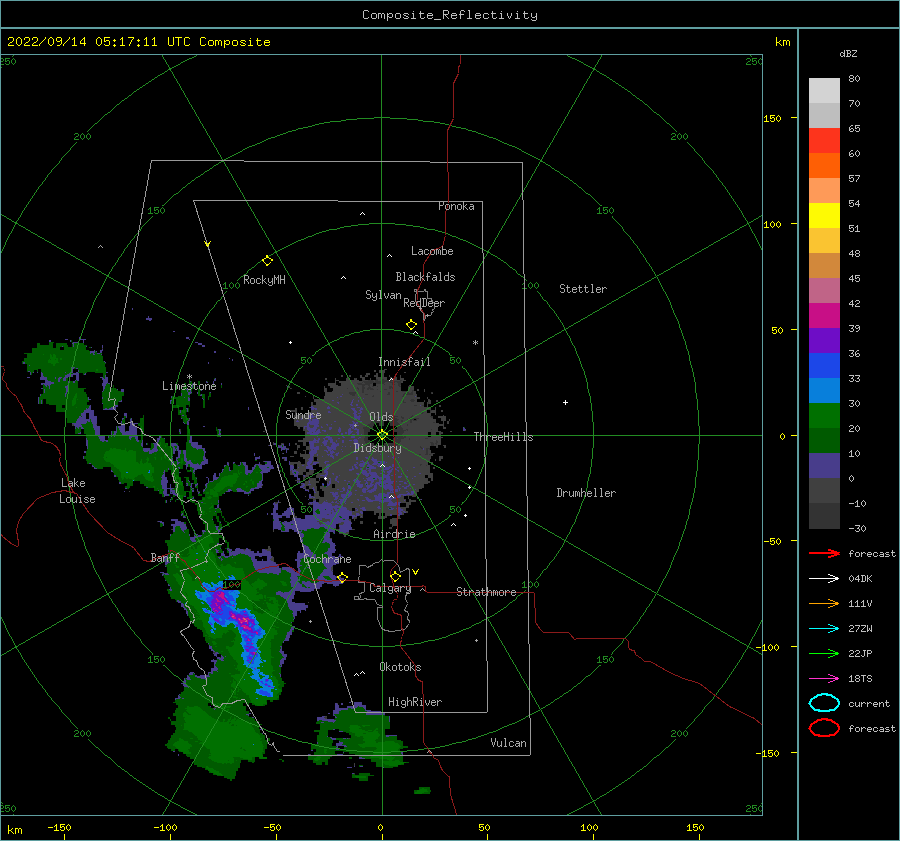The image size is (900, 841).
Task: Pick the orange 60 dBZ color swatch
Action: tap(824, 166)
